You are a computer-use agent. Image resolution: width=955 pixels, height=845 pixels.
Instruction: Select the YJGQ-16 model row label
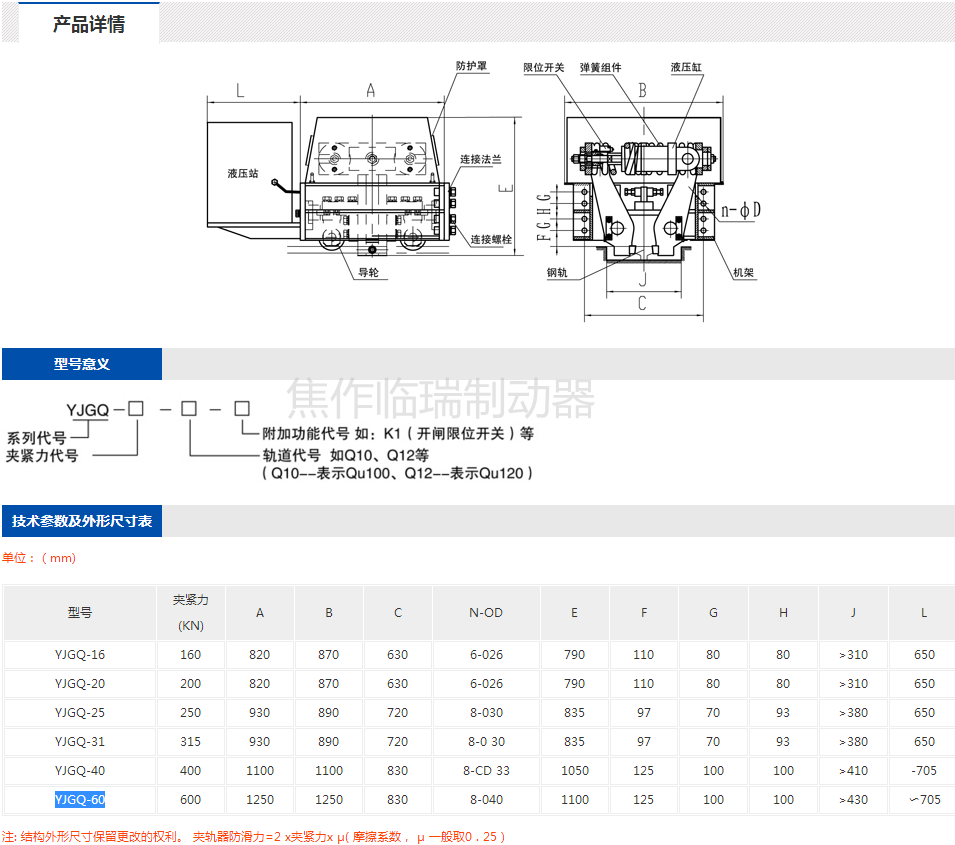tap(80, 655)
